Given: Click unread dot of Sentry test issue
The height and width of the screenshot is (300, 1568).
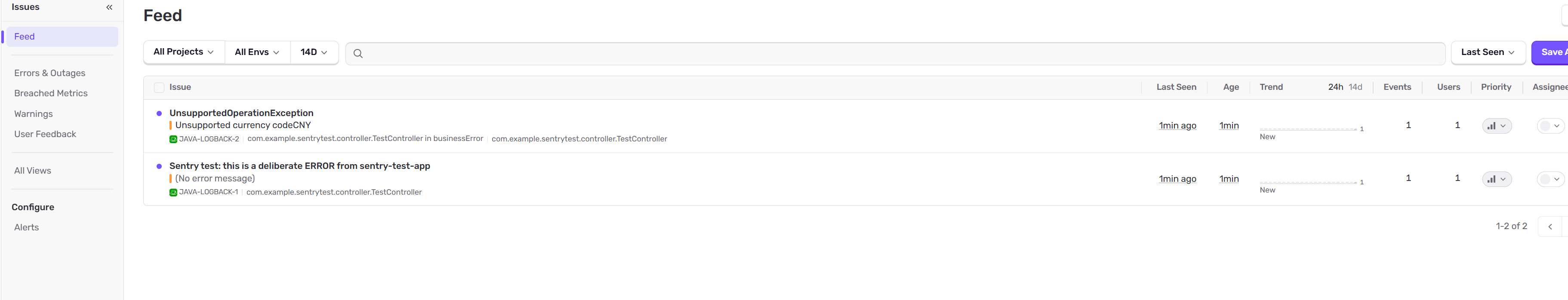Looking at the screenshot, I should click(x=159, y=166).
